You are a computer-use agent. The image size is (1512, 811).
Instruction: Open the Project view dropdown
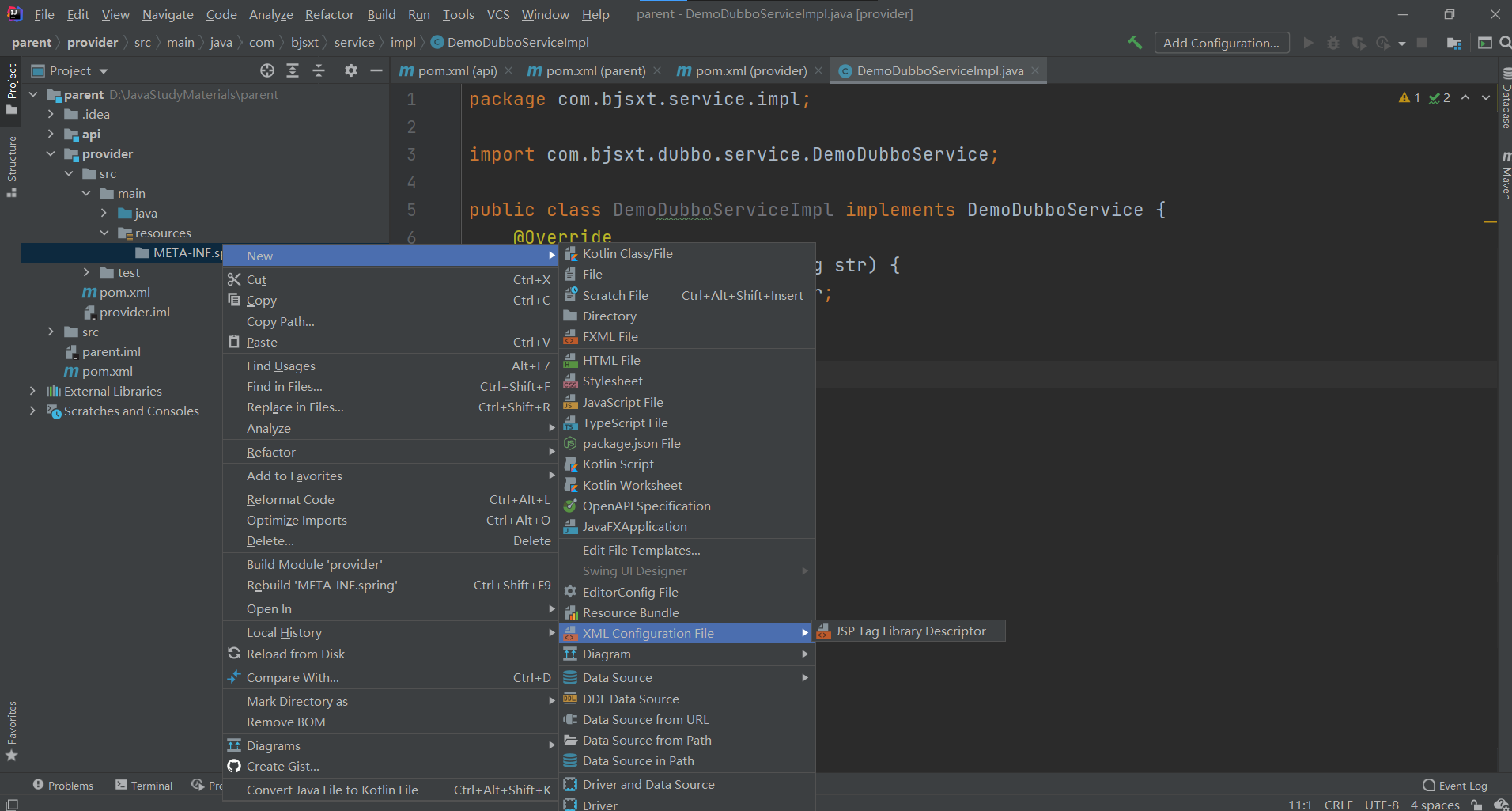69,70
